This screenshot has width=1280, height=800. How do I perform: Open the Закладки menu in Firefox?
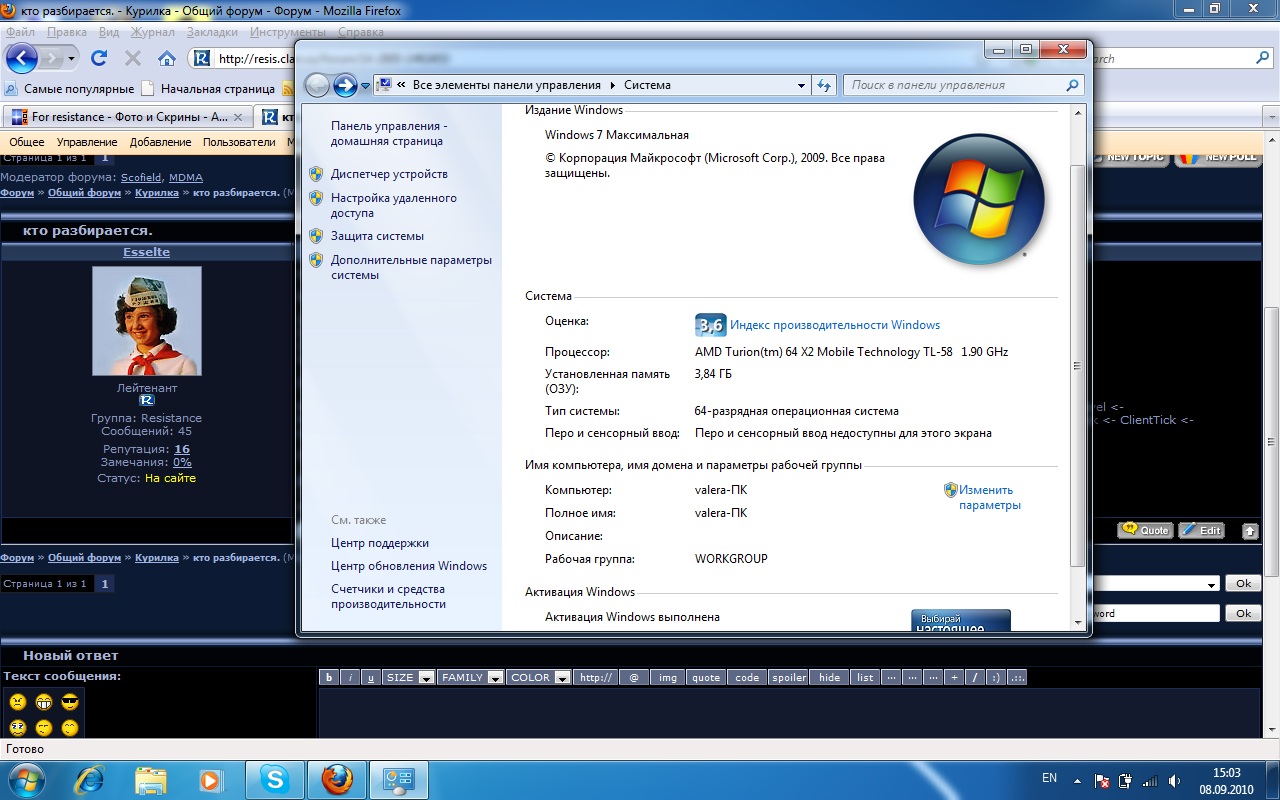coord(212,32)
